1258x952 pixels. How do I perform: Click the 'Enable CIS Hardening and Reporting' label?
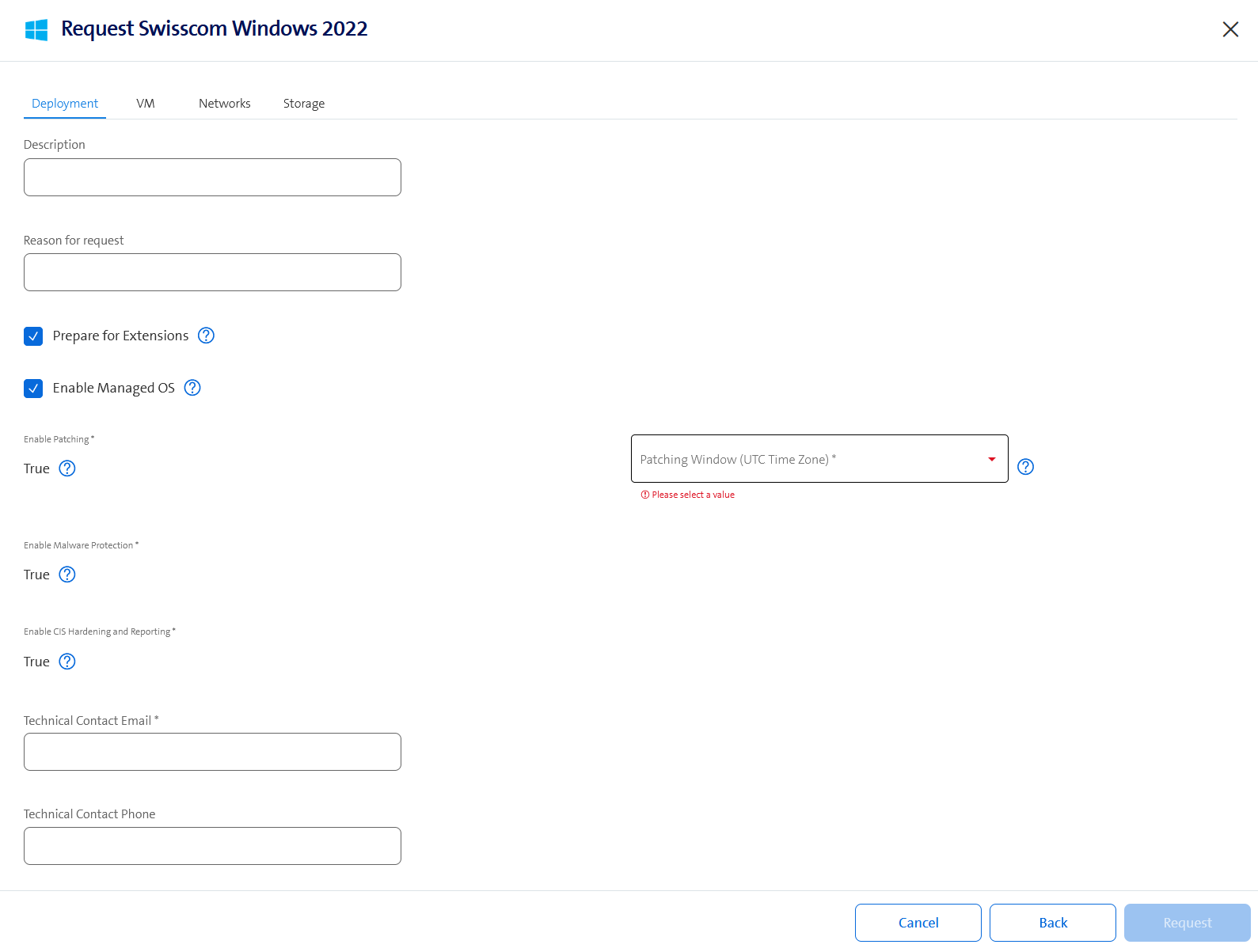click(x=99, y=632)
